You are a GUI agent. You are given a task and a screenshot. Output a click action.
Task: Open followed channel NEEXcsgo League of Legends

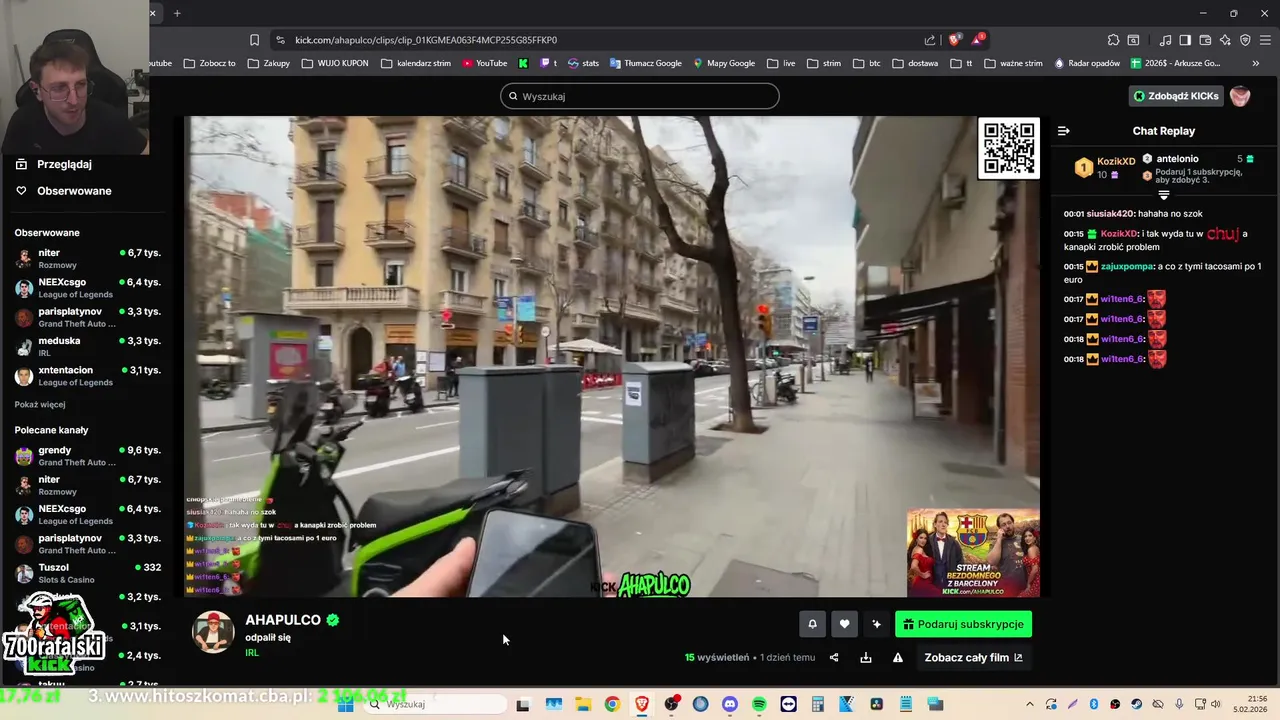[x=88, y=288]
